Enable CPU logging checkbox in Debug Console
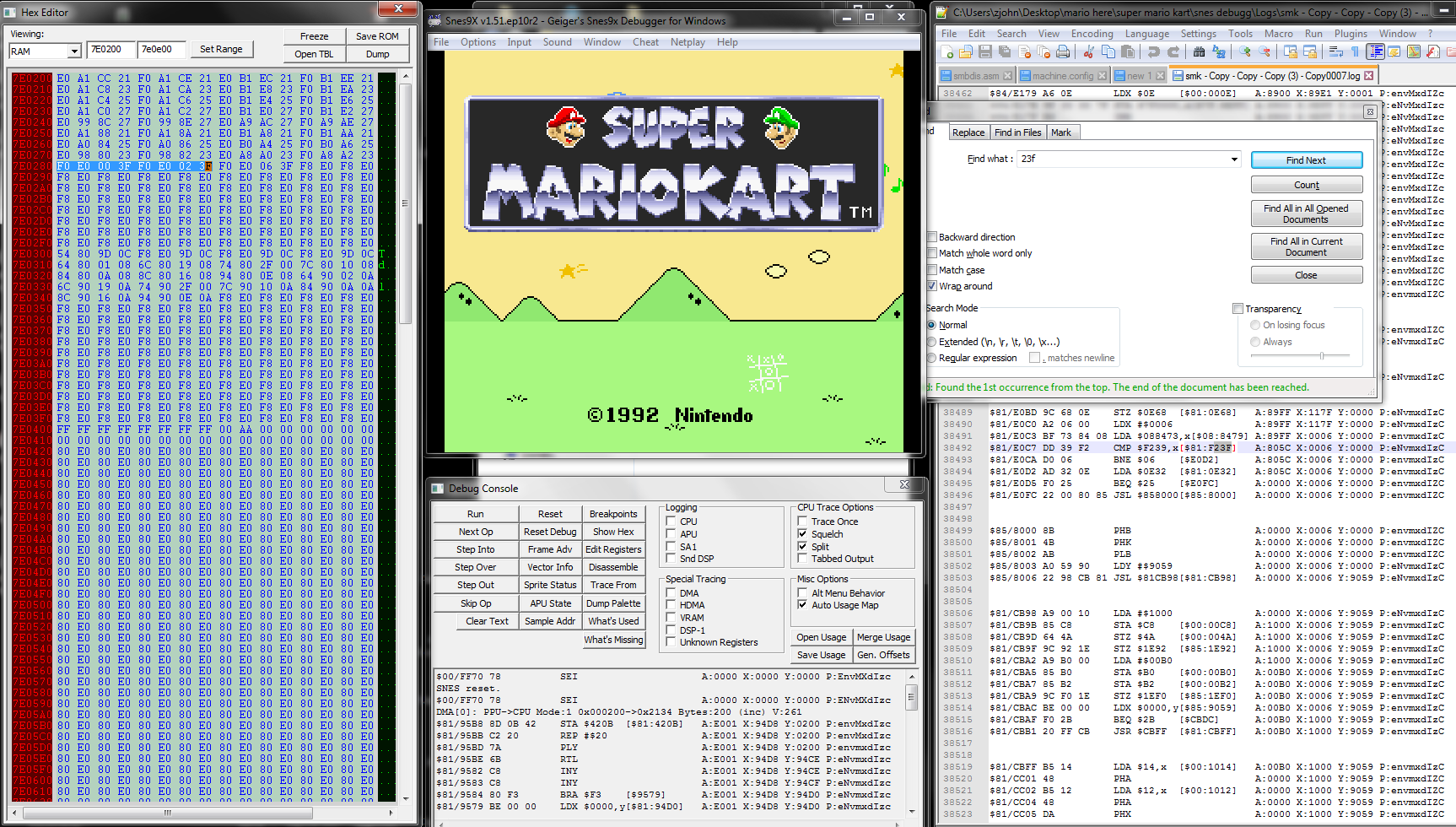Viewport: 1456px width, 827px height. coord(671,522)
